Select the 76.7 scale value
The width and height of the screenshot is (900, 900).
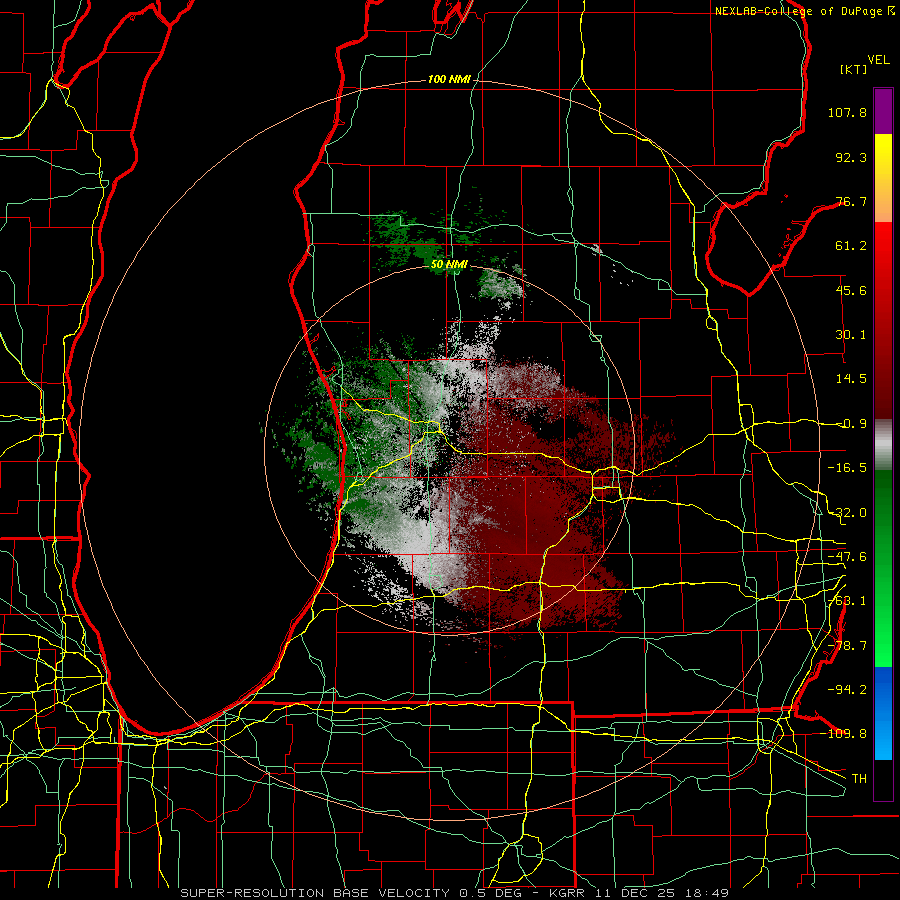pos(851,201)
